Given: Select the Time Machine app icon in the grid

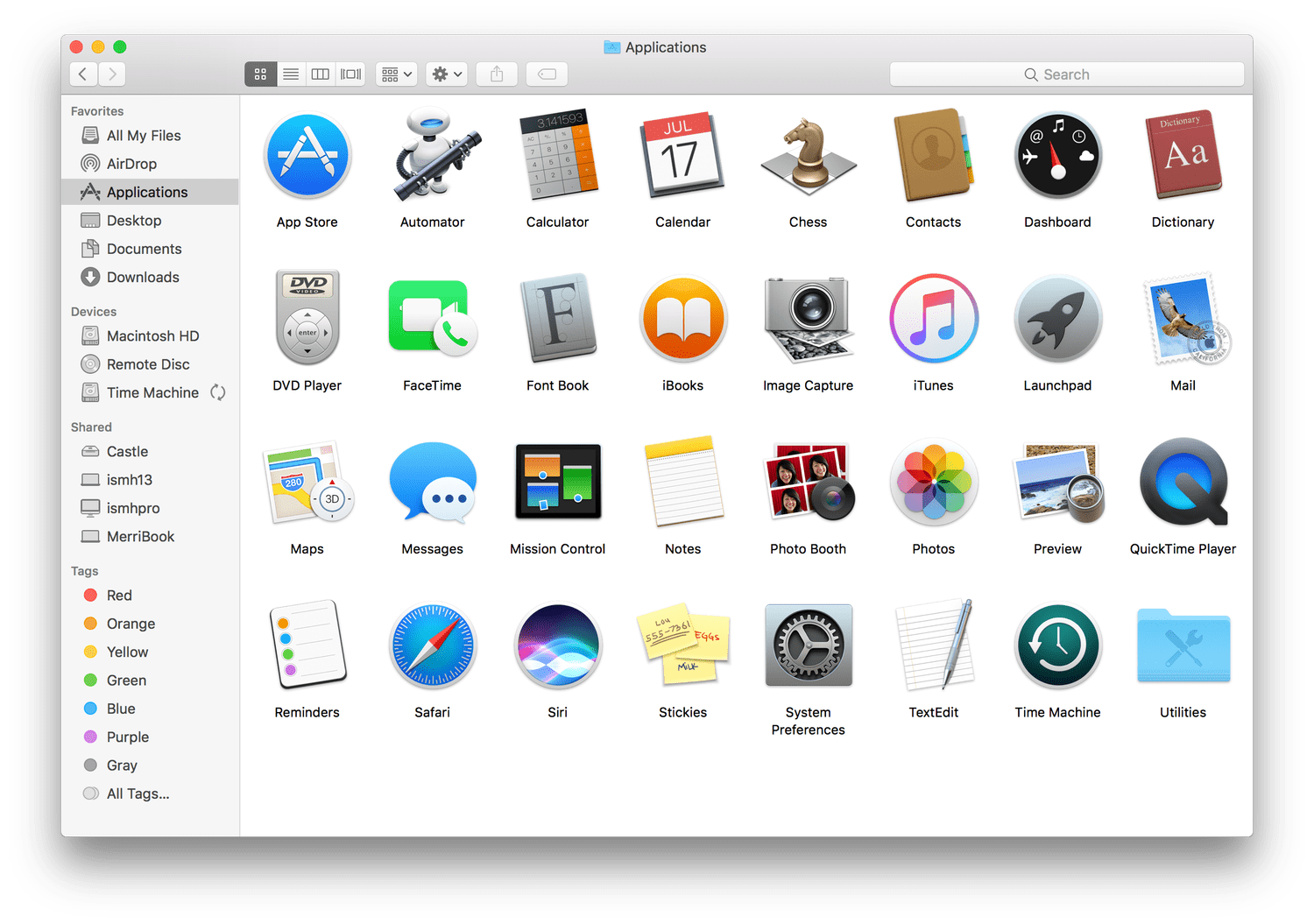Looking at the screenshot, I should (1058, 645).
